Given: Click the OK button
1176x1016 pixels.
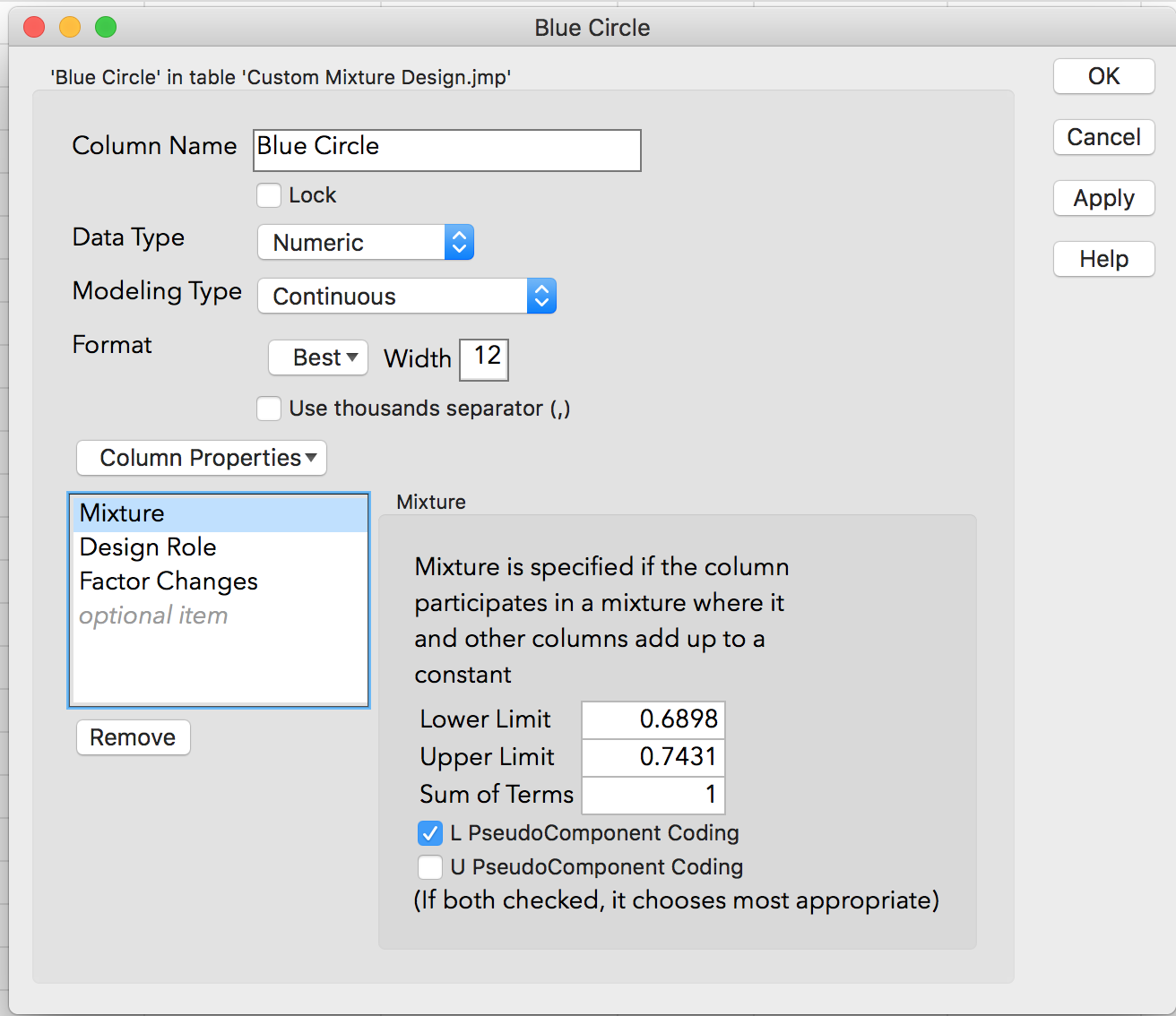Looking at the screenshot, I should tap(1103, 76).
